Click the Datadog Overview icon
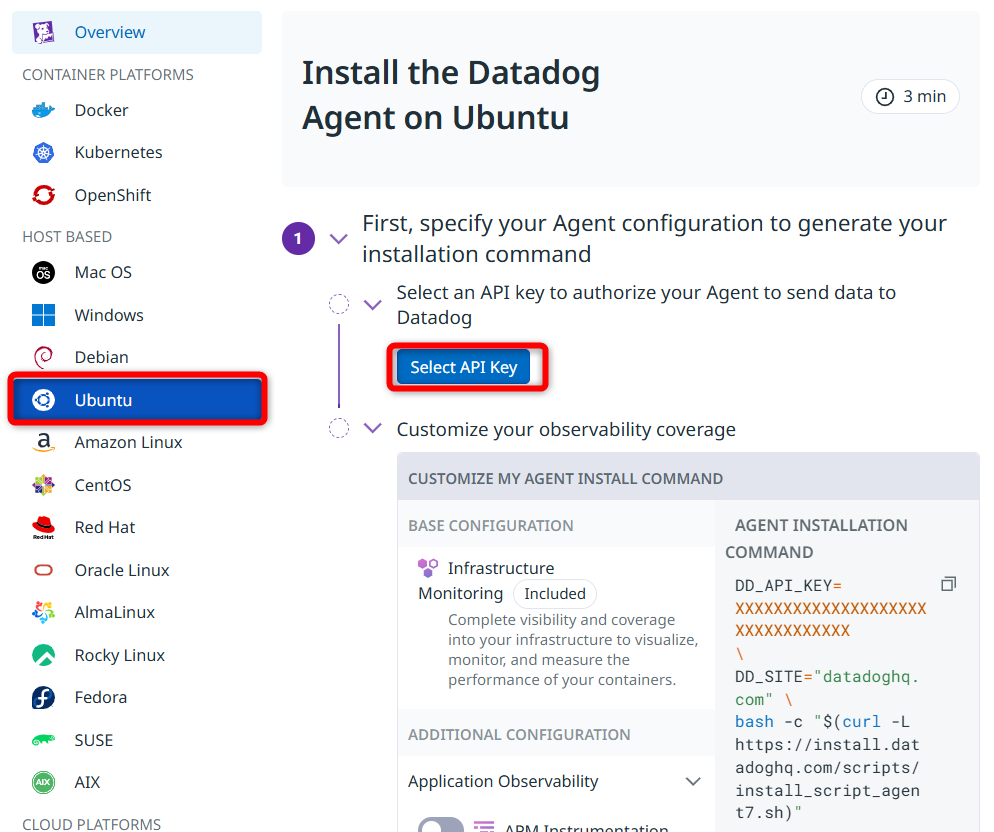 [43, 32]
